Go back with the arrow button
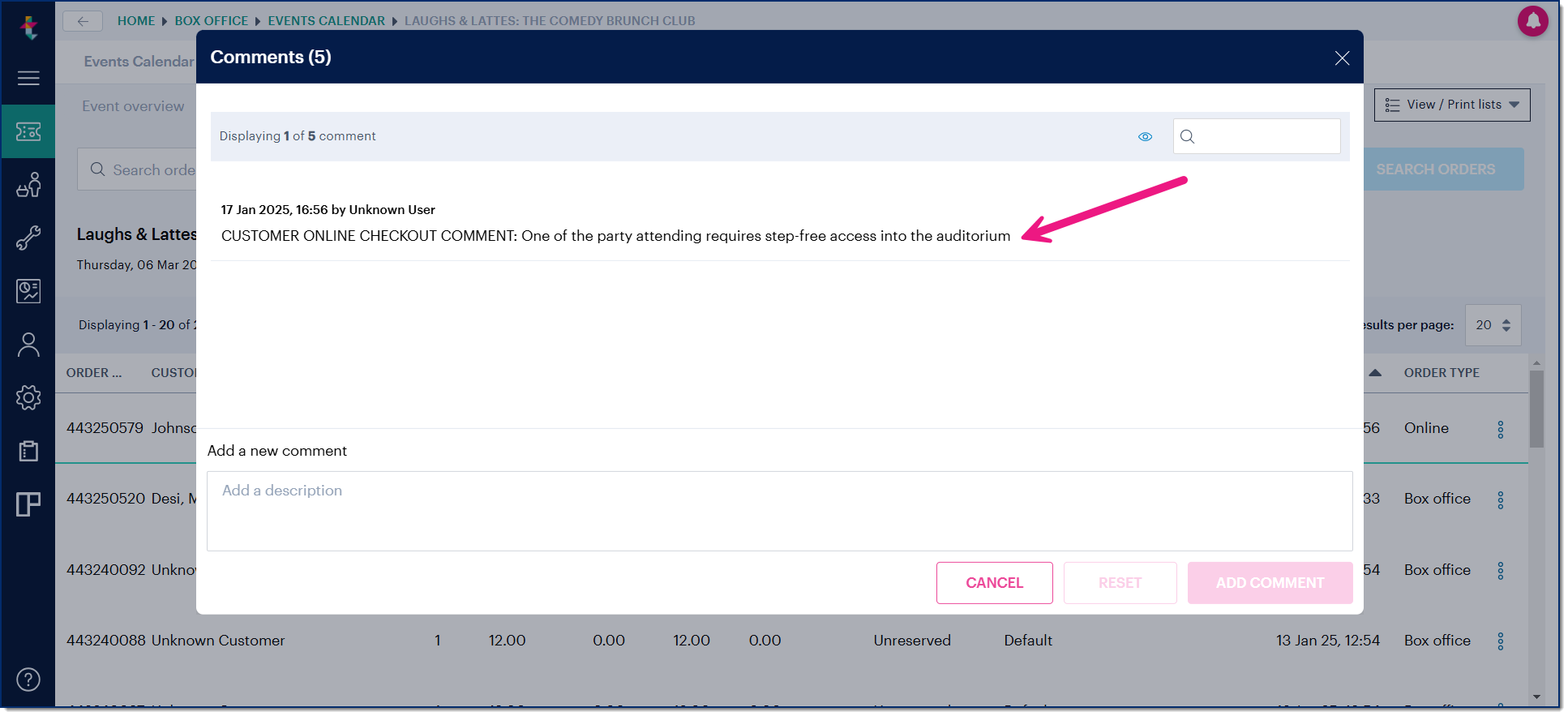Screen dimensions: 1568x716 83,21
